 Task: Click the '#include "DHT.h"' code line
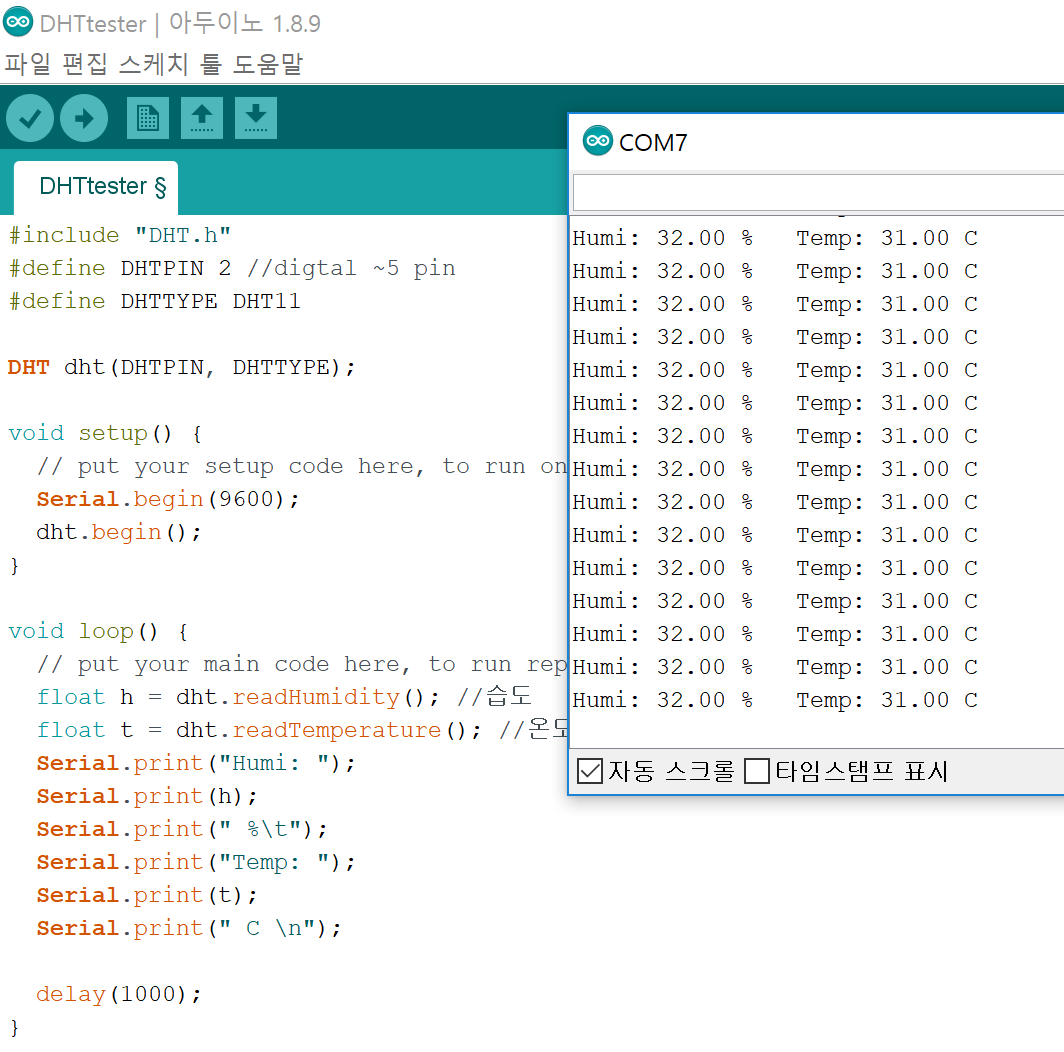coord(119,236)
